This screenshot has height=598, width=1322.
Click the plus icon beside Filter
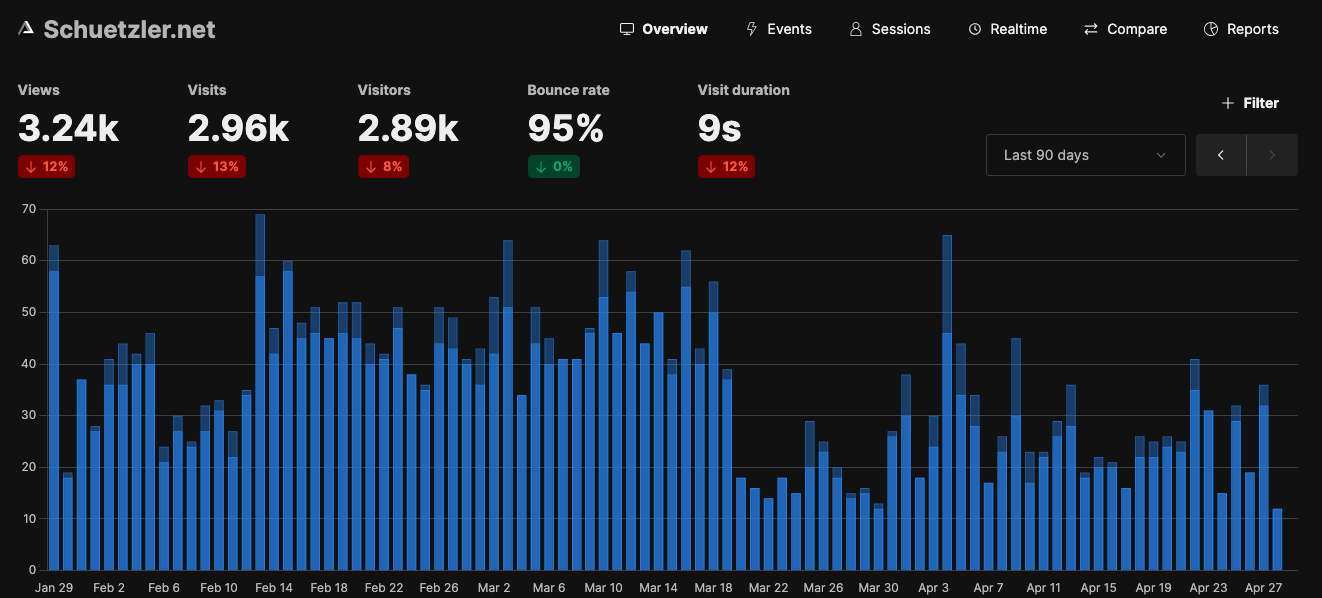(1228, 103)
